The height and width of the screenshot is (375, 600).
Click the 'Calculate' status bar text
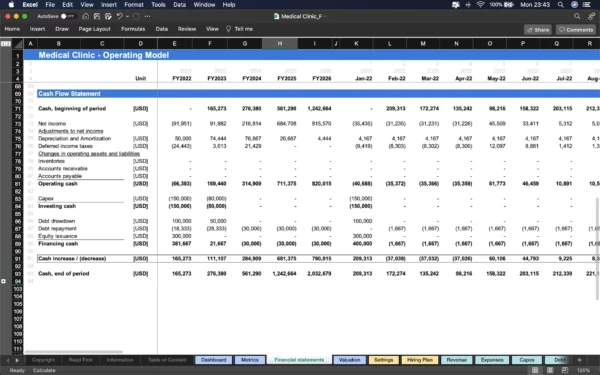pos(44,370)
